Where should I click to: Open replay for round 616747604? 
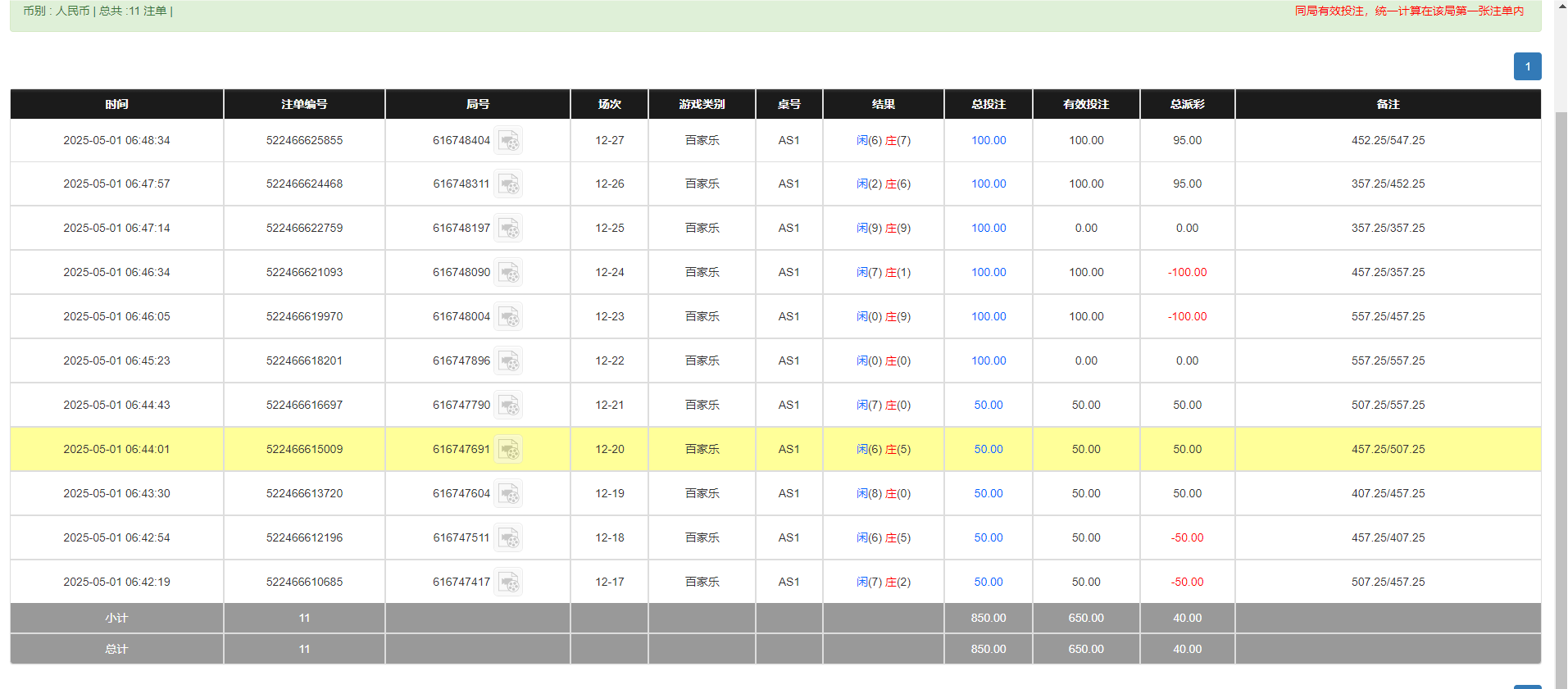pyautogui.click(x=508, y=494)
